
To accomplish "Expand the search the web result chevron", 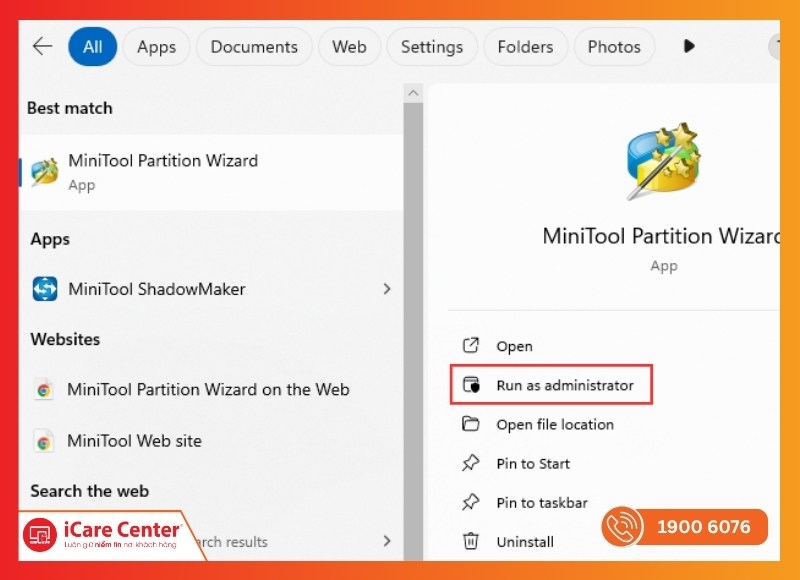I will tap(387, 541).
